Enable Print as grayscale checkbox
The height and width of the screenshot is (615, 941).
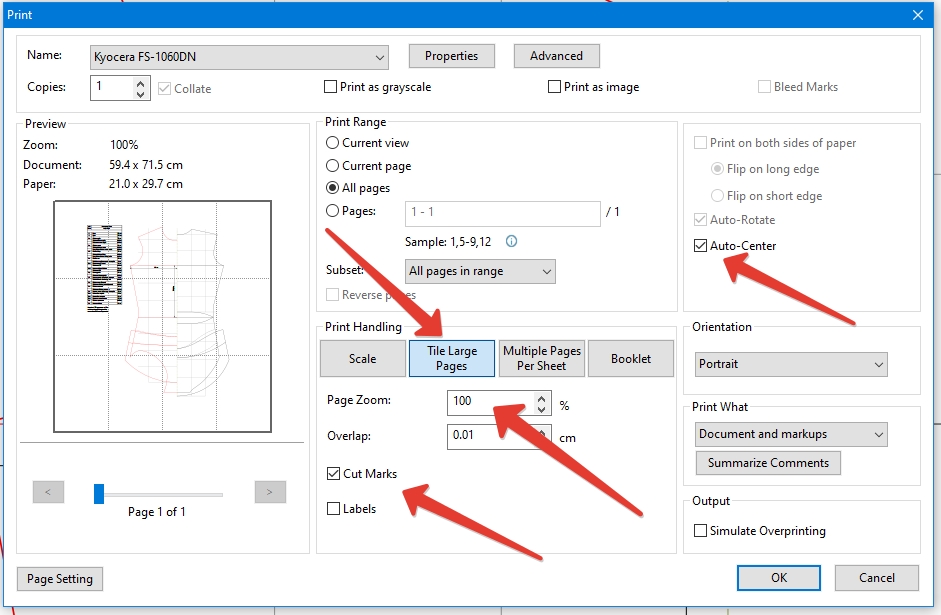331,87
